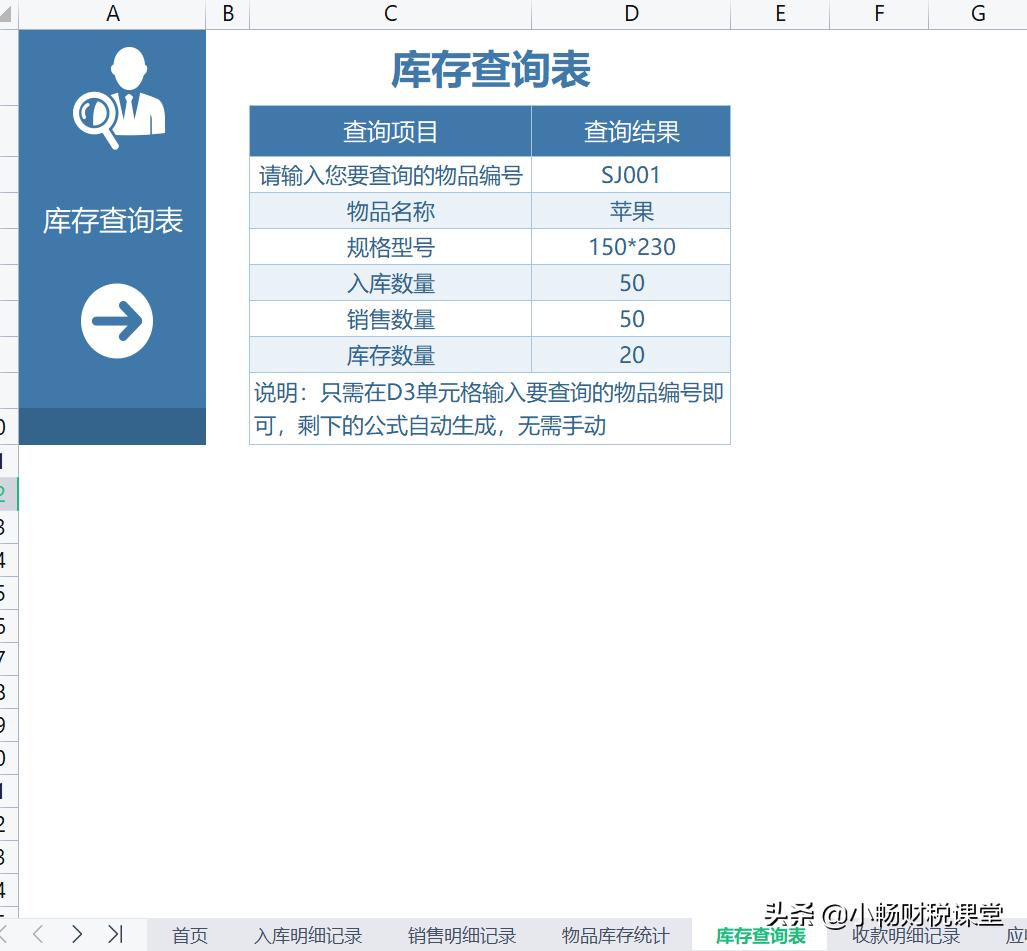Select column D header

pyautogui.click(x=631, y=14)
